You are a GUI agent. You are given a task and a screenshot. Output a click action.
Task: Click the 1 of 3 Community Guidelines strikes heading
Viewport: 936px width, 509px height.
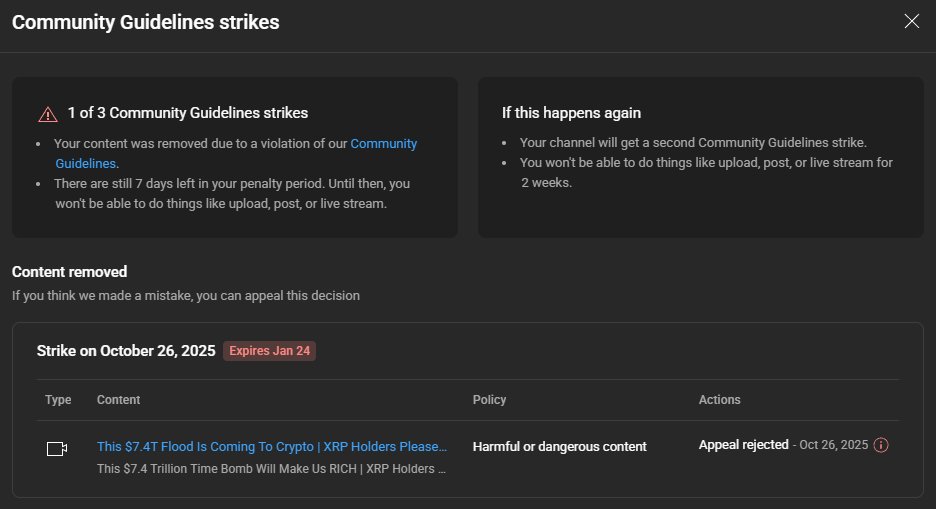click(x=187, y=113)
